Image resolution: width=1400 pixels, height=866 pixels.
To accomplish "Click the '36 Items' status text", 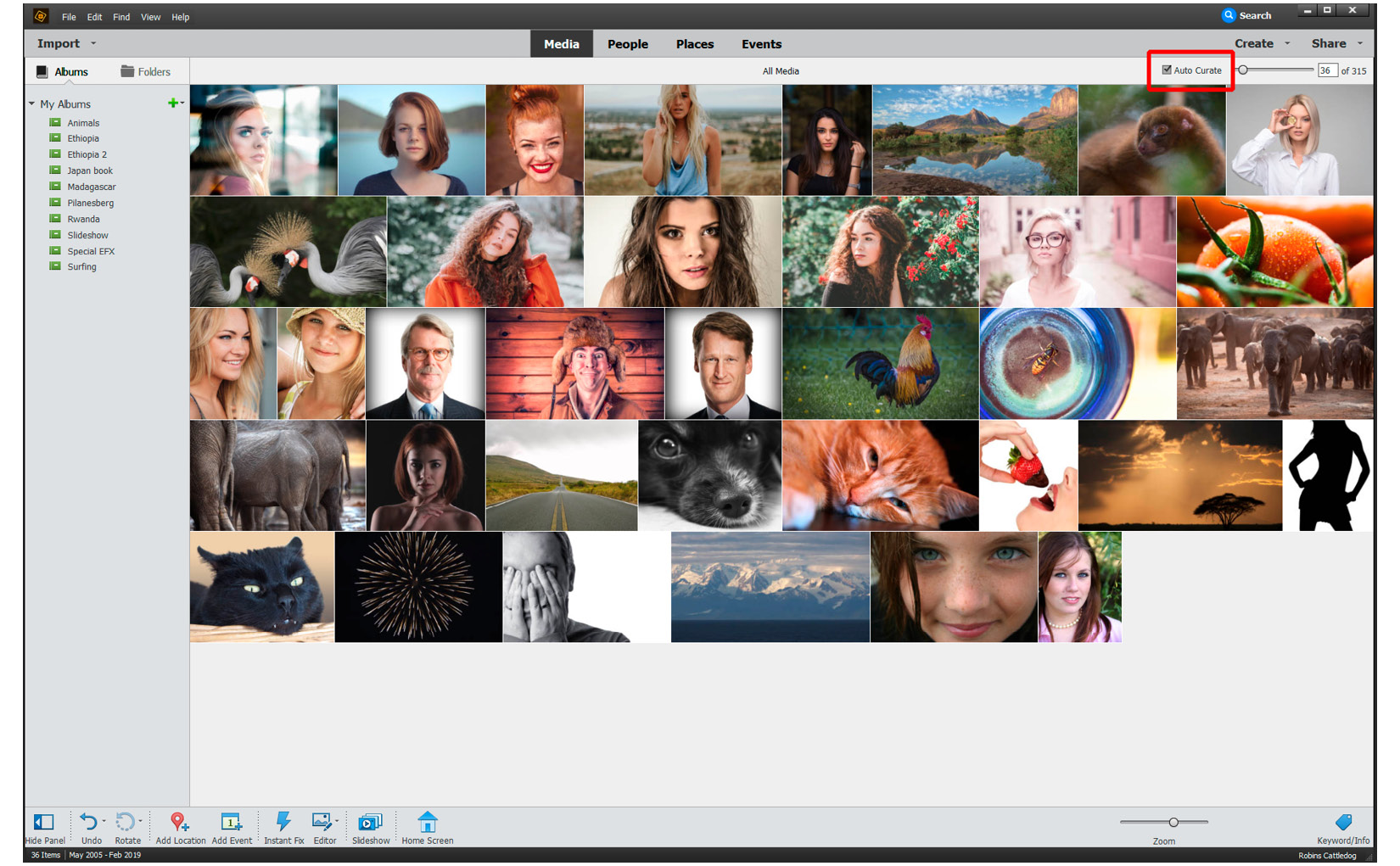I will pyautogui.click(x=46, y=855).
